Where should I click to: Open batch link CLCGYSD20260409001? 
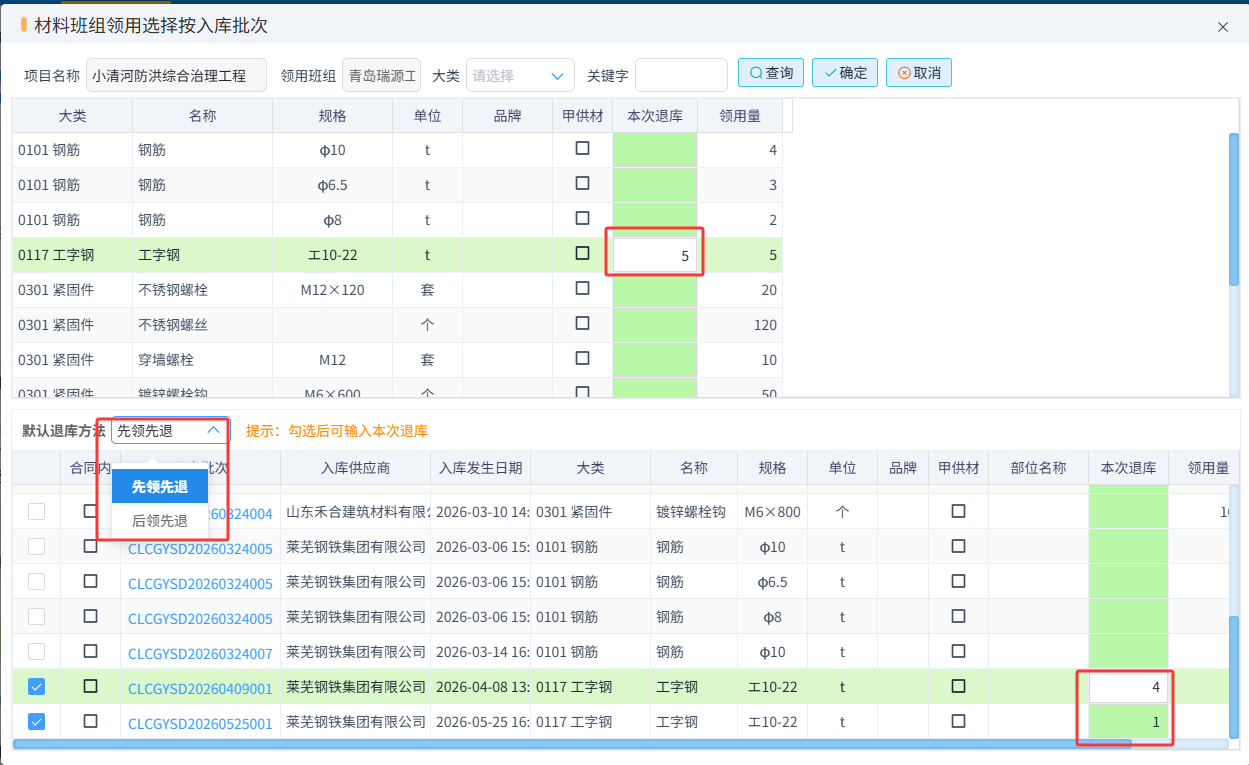(200, 689)
